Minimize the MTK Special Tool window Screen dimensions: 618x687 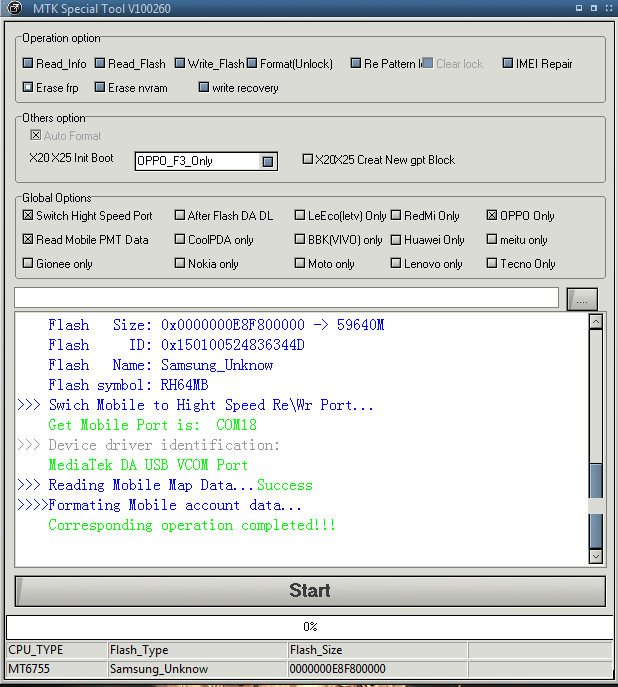[579, 8]
